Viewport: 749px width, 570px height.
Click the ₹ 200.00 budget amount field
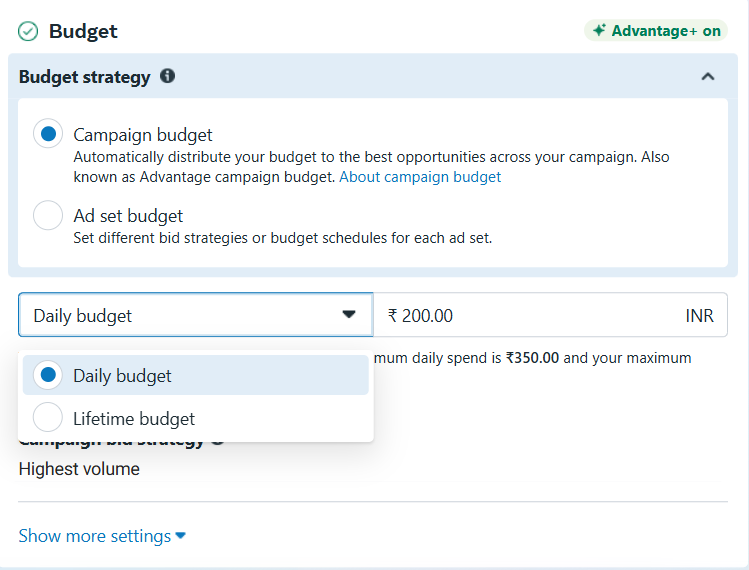pos(550,315)
